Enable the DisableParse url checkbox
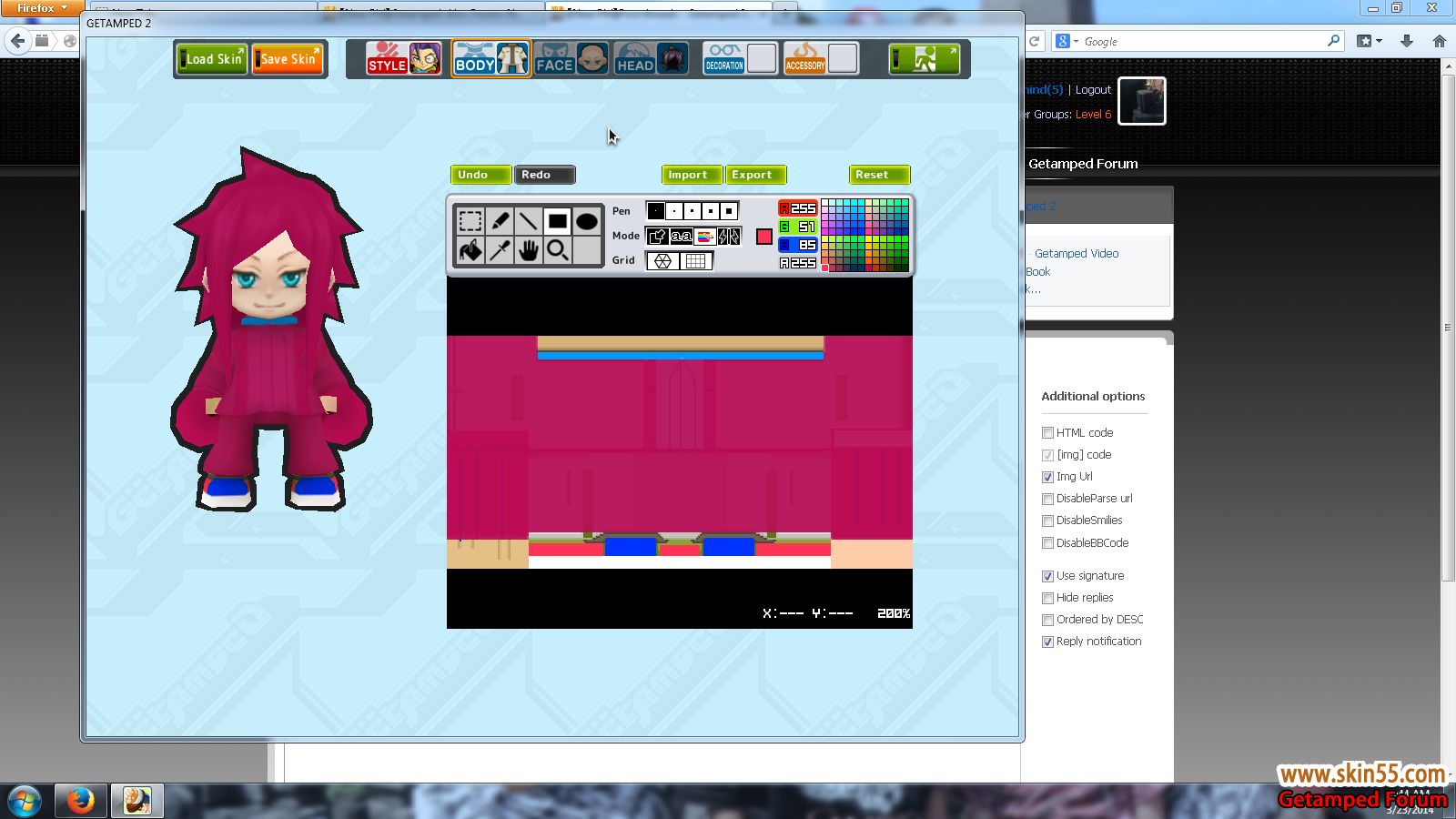Viewport: 1456px width, 819px height. pyautogui.click(x=1047, y=499)
